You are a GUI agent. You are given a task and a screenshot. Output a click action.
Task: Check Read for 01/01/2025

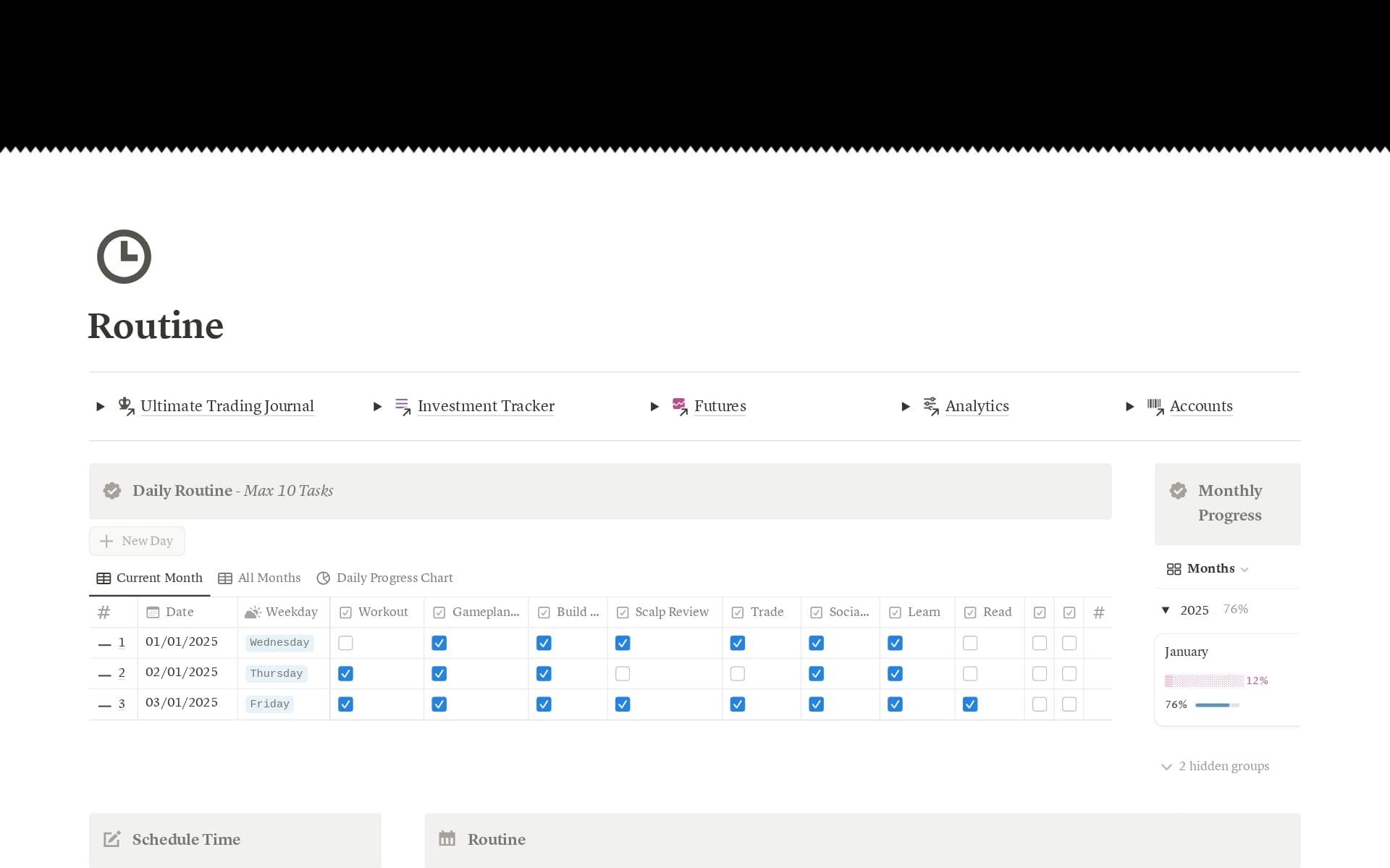tap(970, 643)
